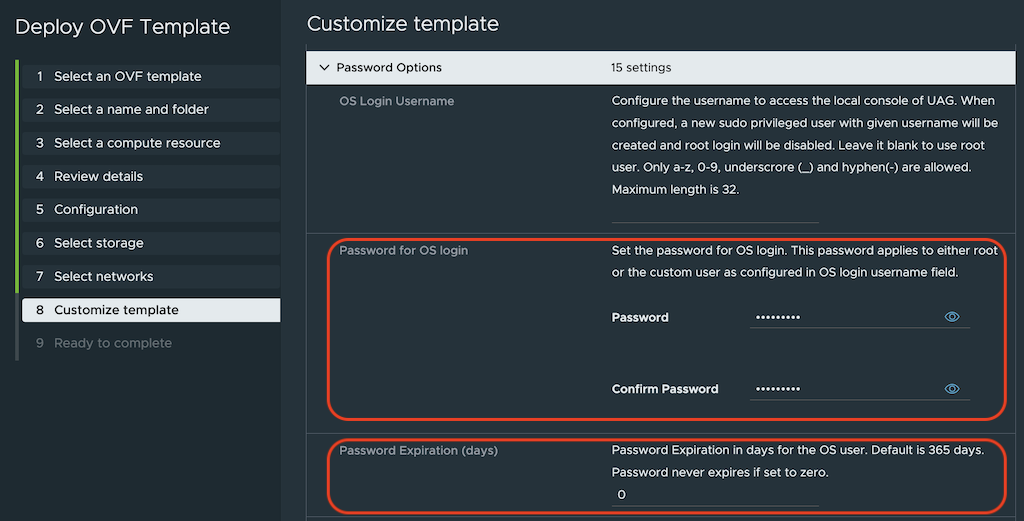Reveal the Confirm Password field via eye icon
Viewport: 1024px width, 521px height.
click(x=952, y=389)
